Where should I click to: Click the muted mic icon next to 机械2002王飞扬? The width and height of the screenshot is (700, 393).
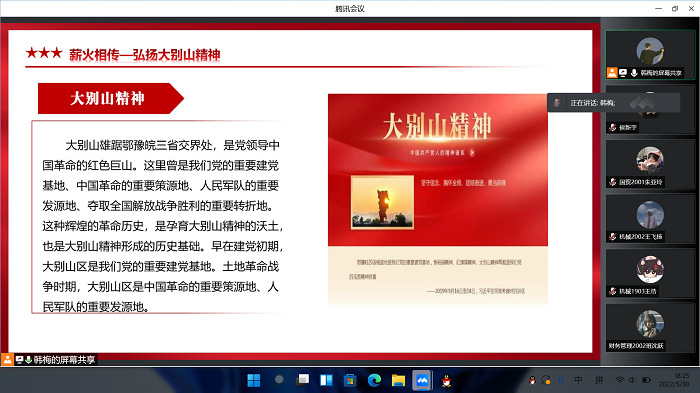click(x=613, y=236)
